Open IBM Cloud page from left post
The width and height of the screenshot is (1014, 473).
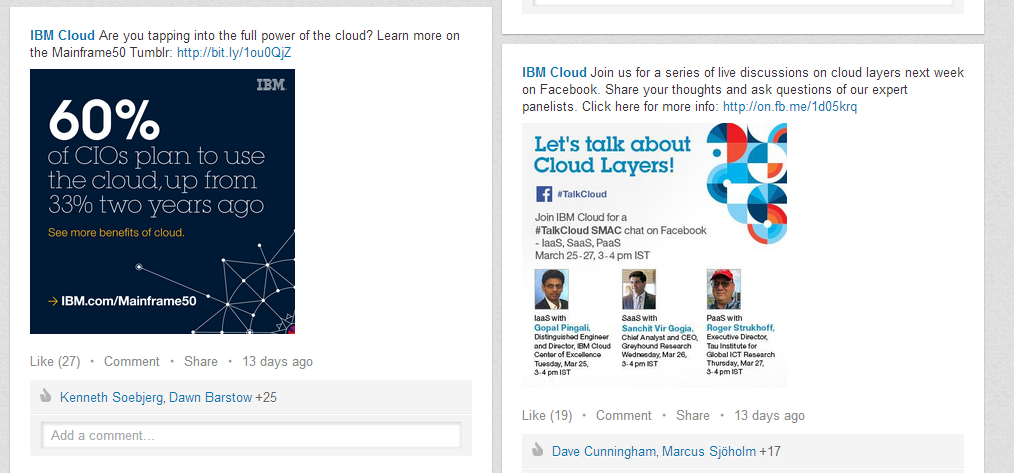click(x=62, y=36)
